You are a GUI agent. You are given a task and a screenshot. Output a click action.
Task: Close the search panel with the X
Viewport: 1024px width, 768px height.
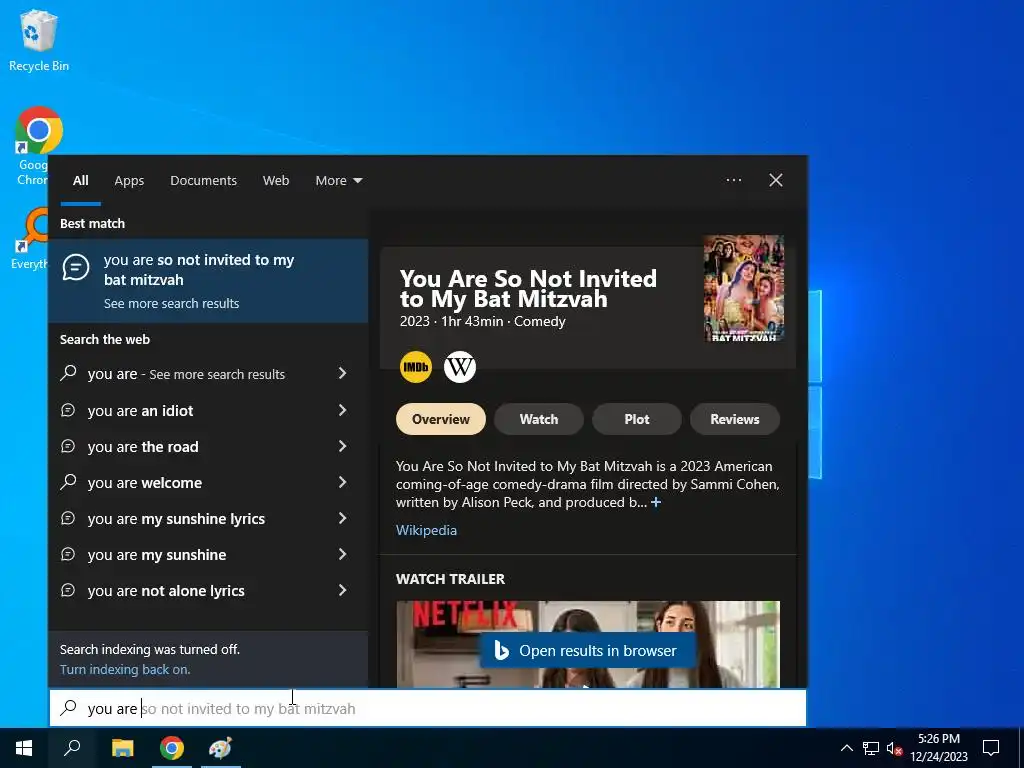pos(776,180)
